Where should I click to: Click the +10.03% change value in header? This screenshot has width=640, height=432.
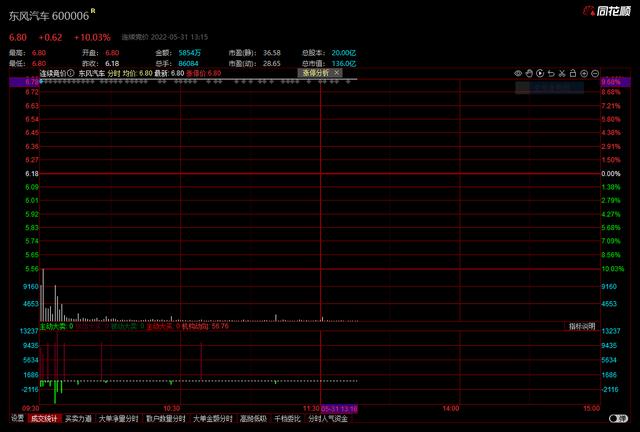point(92,38)
